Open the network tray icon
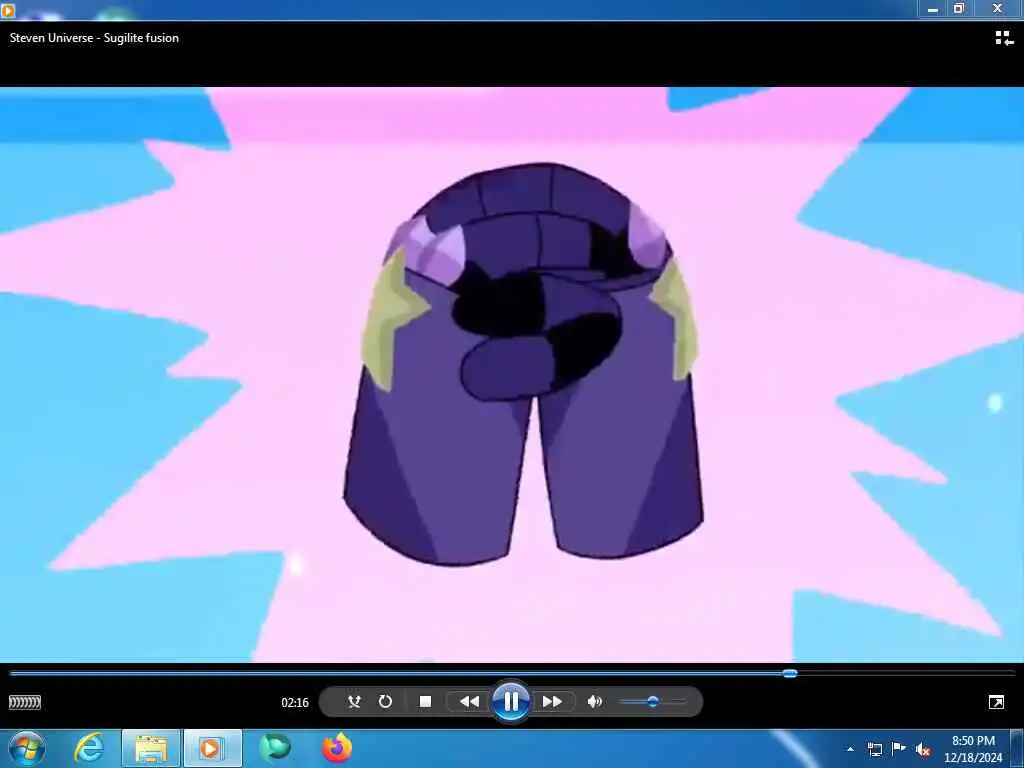 point(874,749)
